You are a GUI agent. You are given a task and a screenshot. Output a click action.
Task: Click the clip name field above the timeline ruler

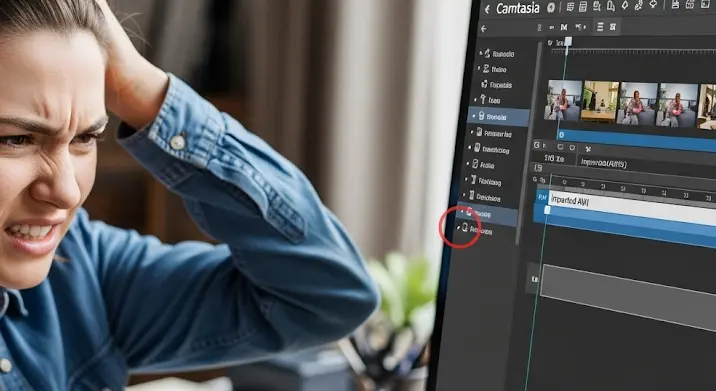tap(645, 164)
